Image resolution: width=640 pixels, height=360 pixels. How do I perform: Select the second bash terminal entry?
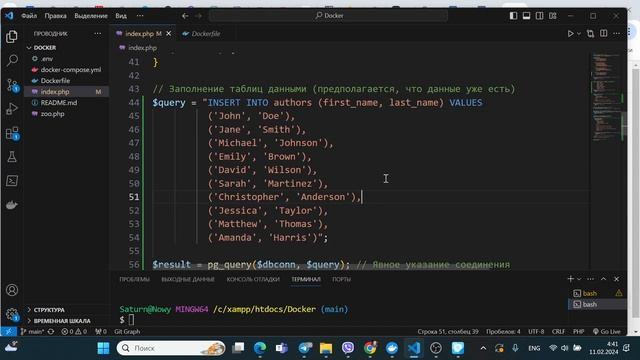tap(598, 304)
